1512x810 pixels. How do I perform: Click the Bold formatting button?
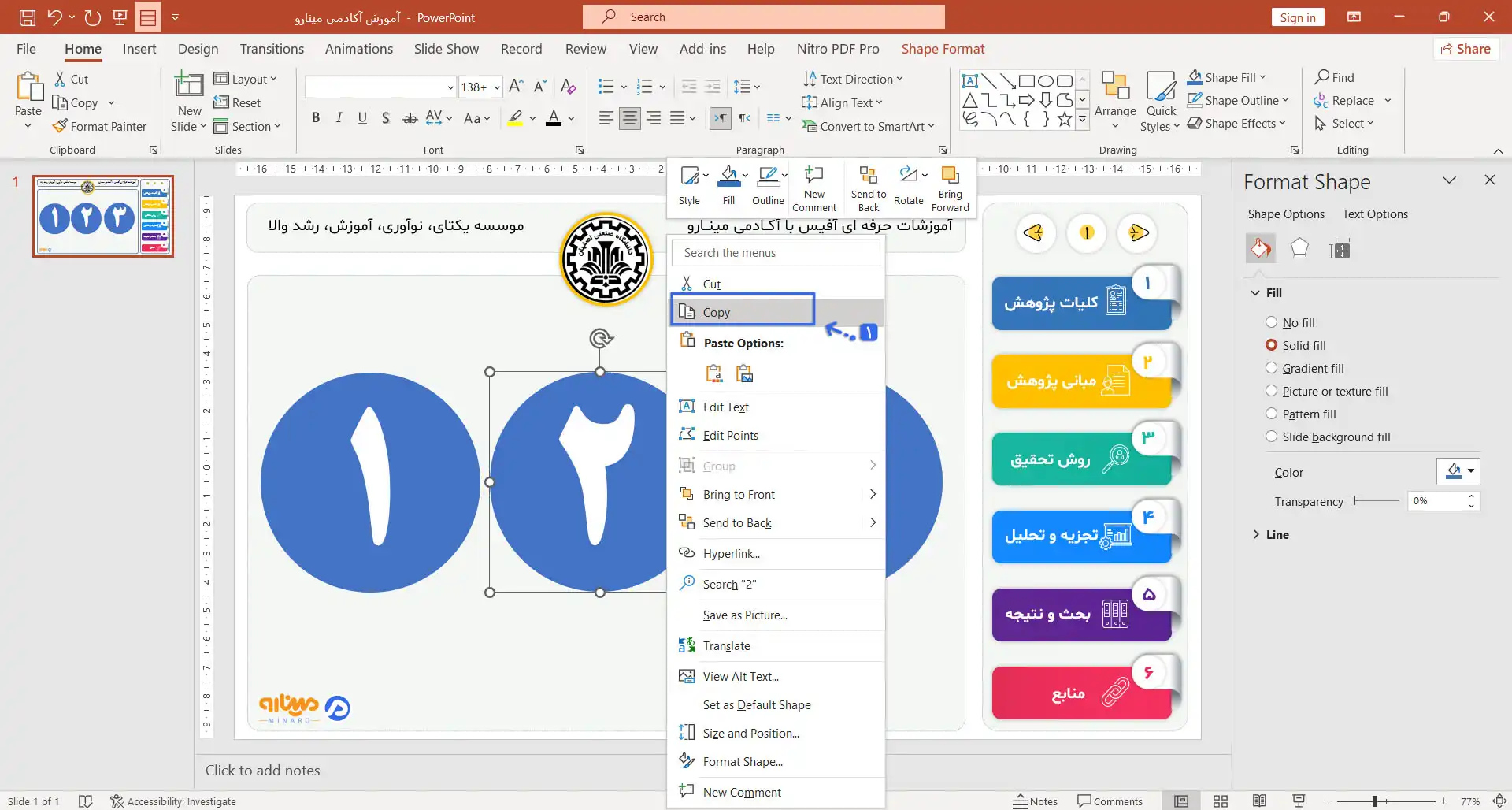pos(316,118)
